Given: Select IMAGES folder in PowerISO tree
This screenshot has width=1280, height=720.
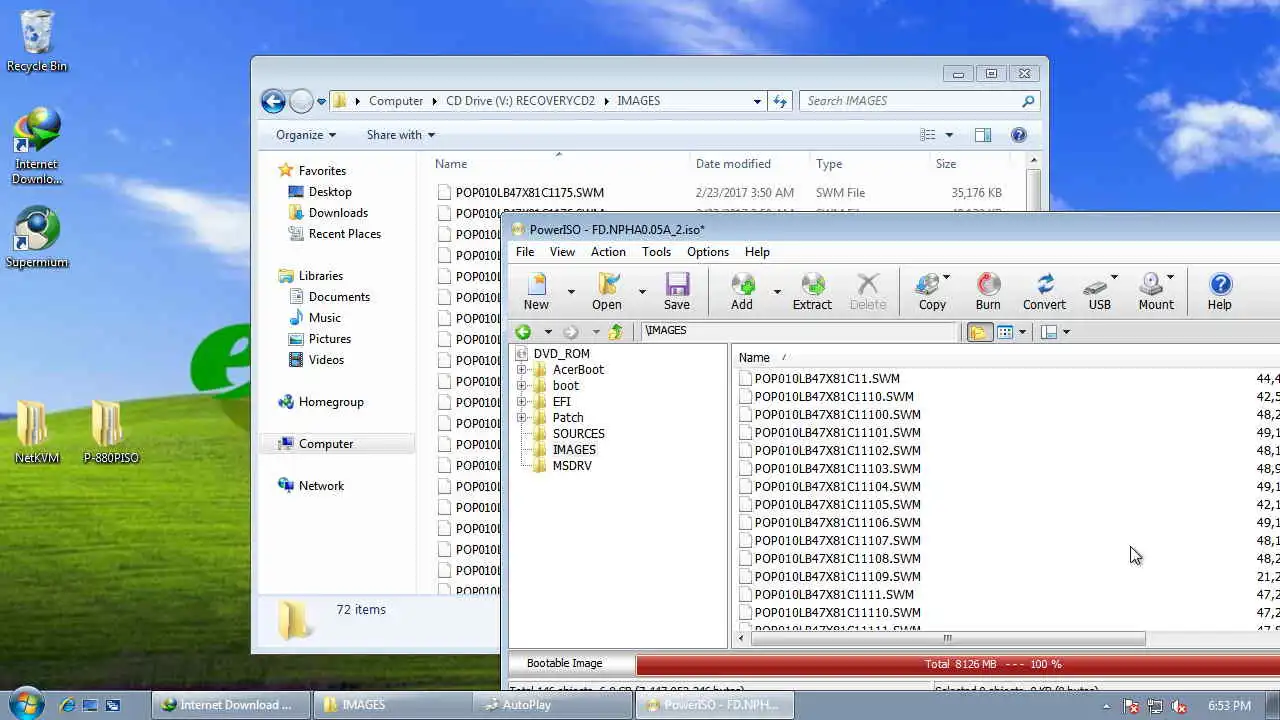Looking at the screenshot, I should pos(574,450).
